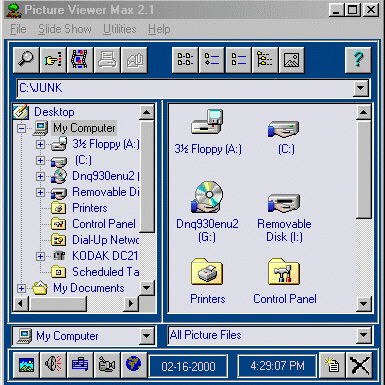Click the new document sparkle icon
This screenshot has height=385, width=385.
[x=332, y=365]
